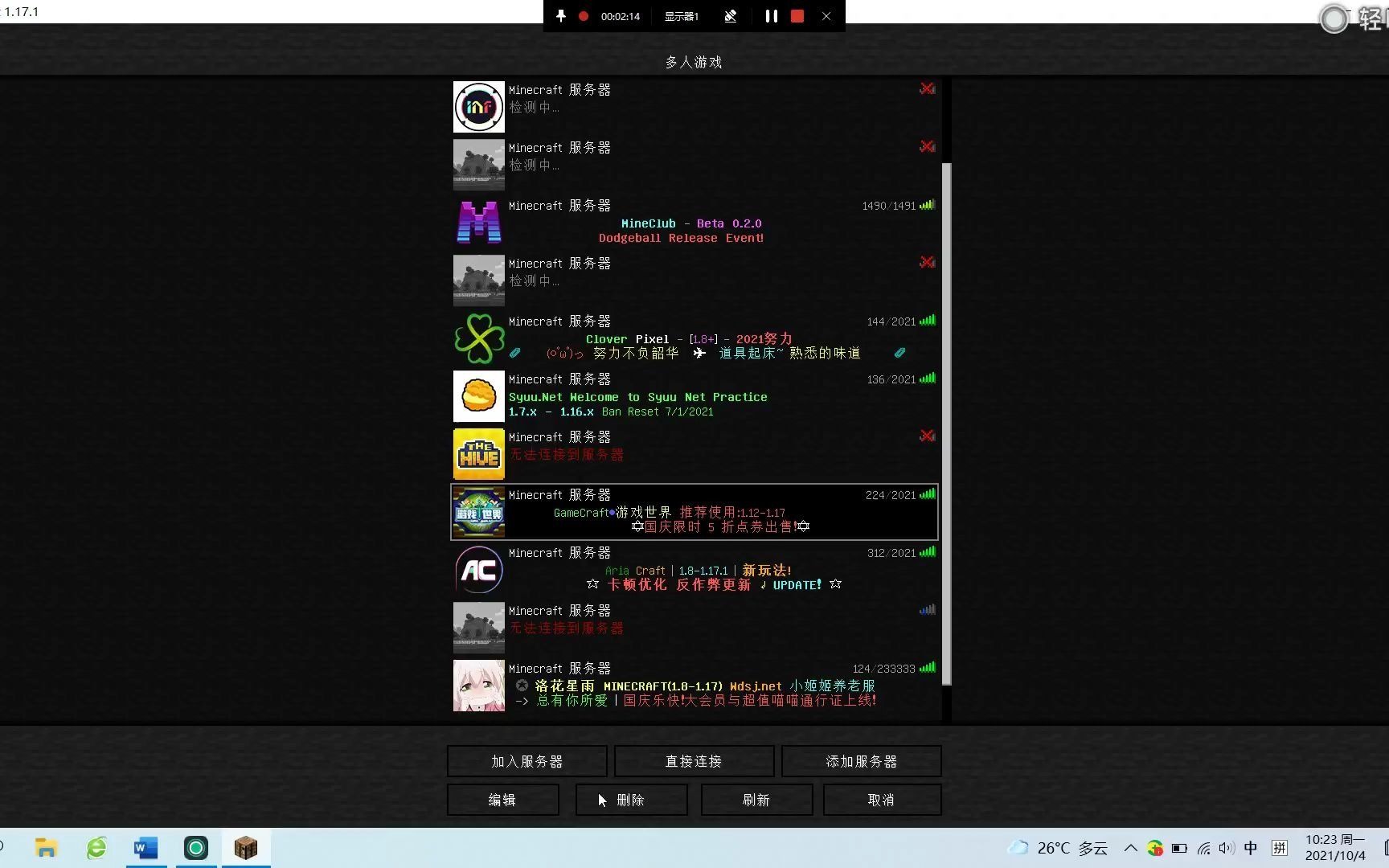
Task: Open the green circular recorder app on taskbar
Action: click(x=195, y=848)
